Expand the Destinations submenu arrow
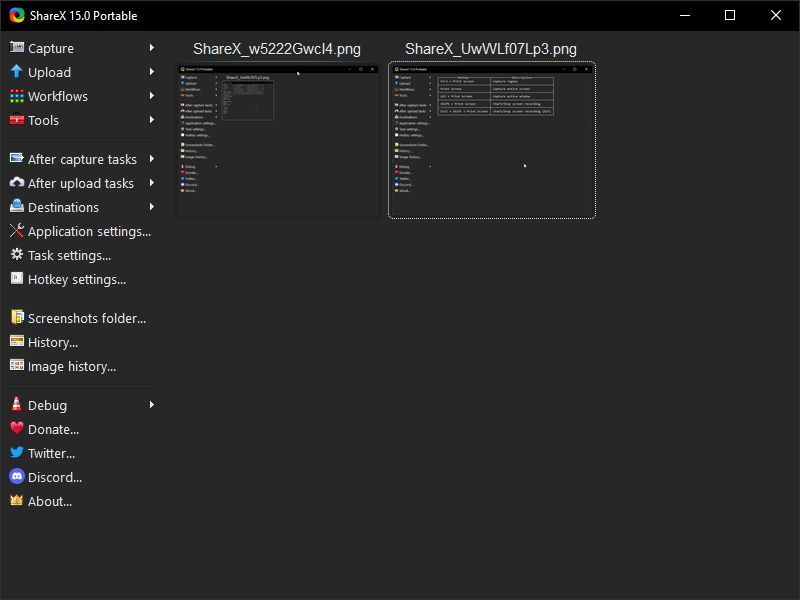Viewport: 800px width, 600px height. tap(152, 207)
